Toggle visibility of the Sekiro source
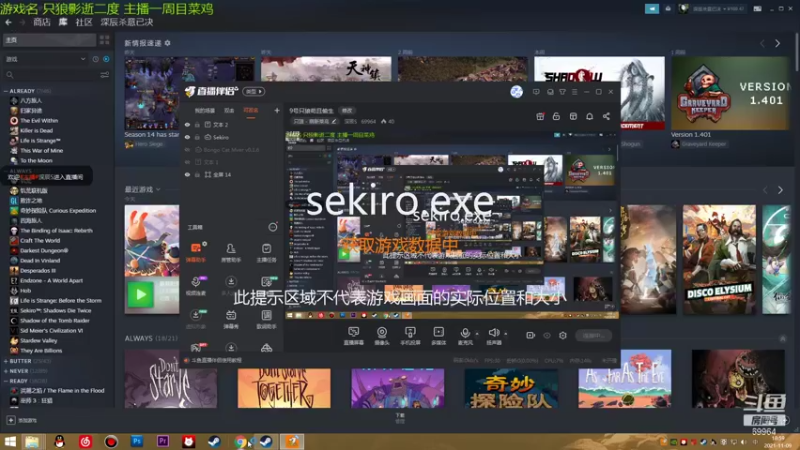Image resolution: width=800 pixels, height=450 pixels. [187, 137]
